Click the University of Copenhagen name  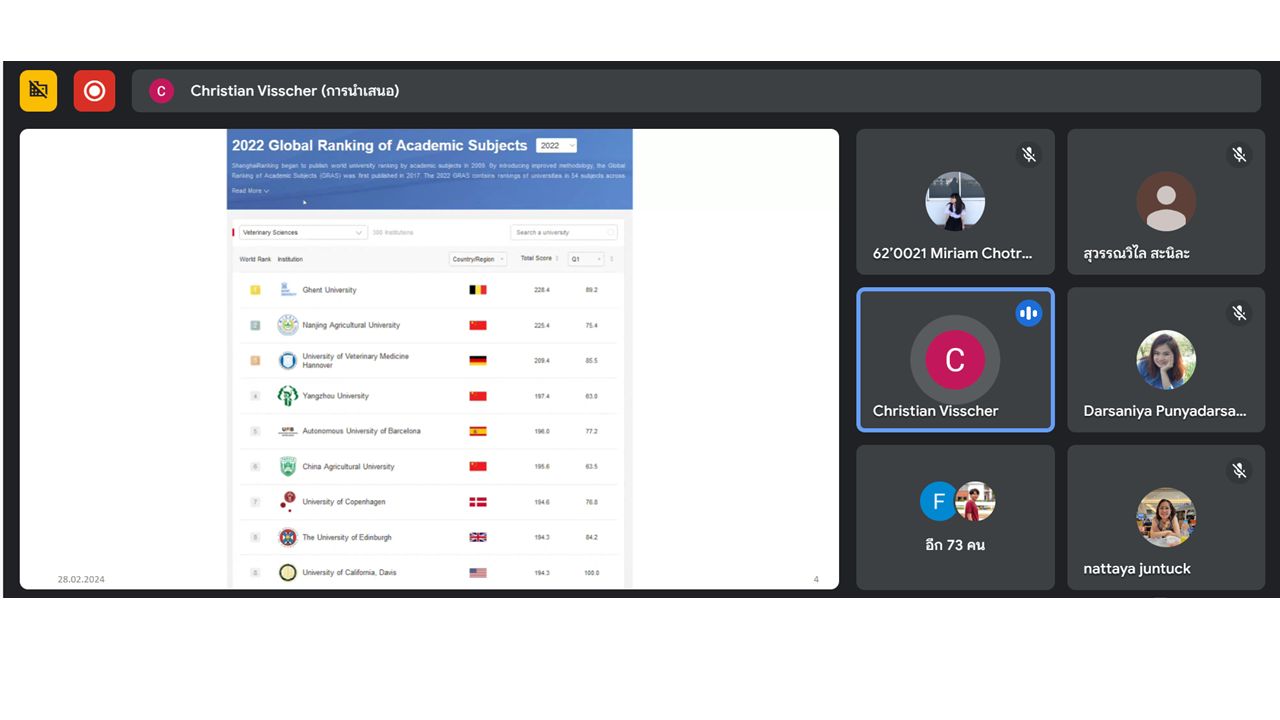[x=343, y=502]
